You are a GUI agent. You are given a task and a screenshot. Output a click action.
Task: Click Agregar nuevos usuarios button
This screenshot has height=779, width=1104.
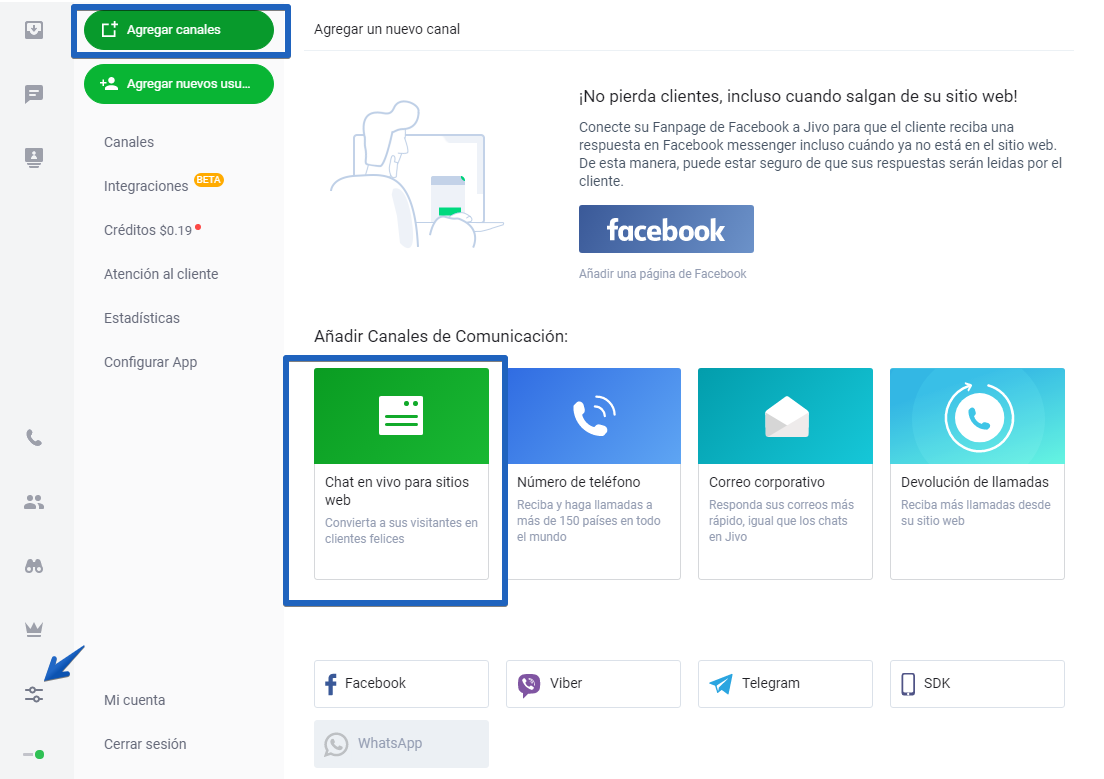click(x=179, y=84)
